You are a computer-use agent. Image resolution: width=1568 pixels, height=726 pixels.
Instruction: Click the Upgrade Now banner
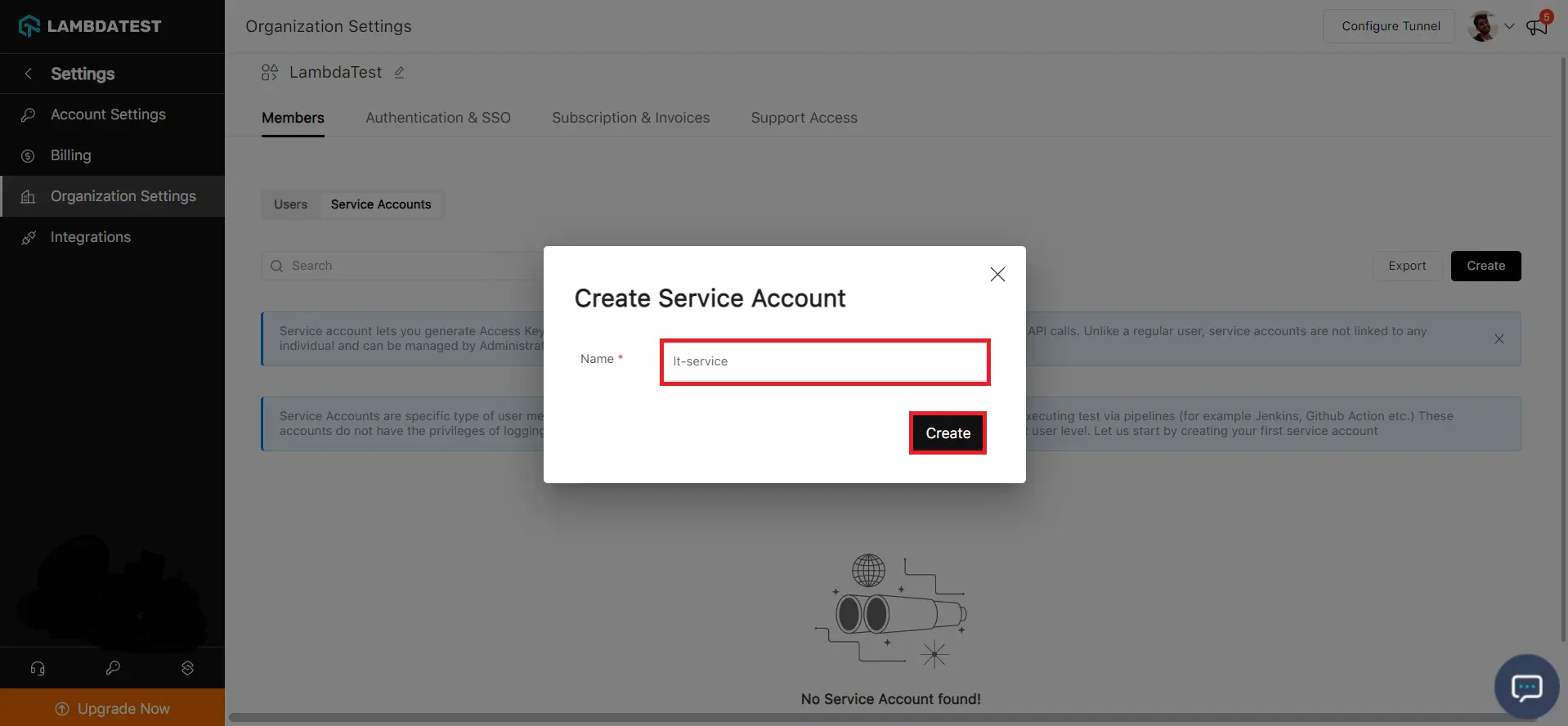[x=113, y=708]
